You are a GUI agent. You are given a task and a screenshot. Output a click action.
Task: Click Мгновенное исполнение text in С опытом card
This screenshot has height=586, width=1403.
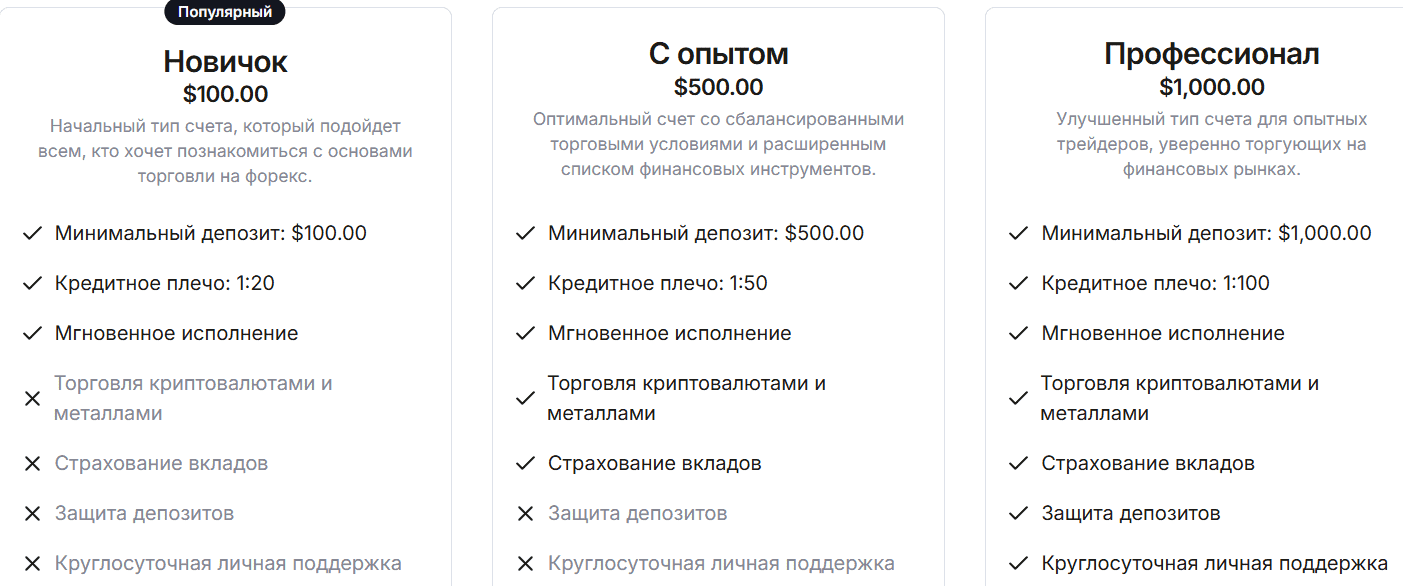(x=669, y=333)
